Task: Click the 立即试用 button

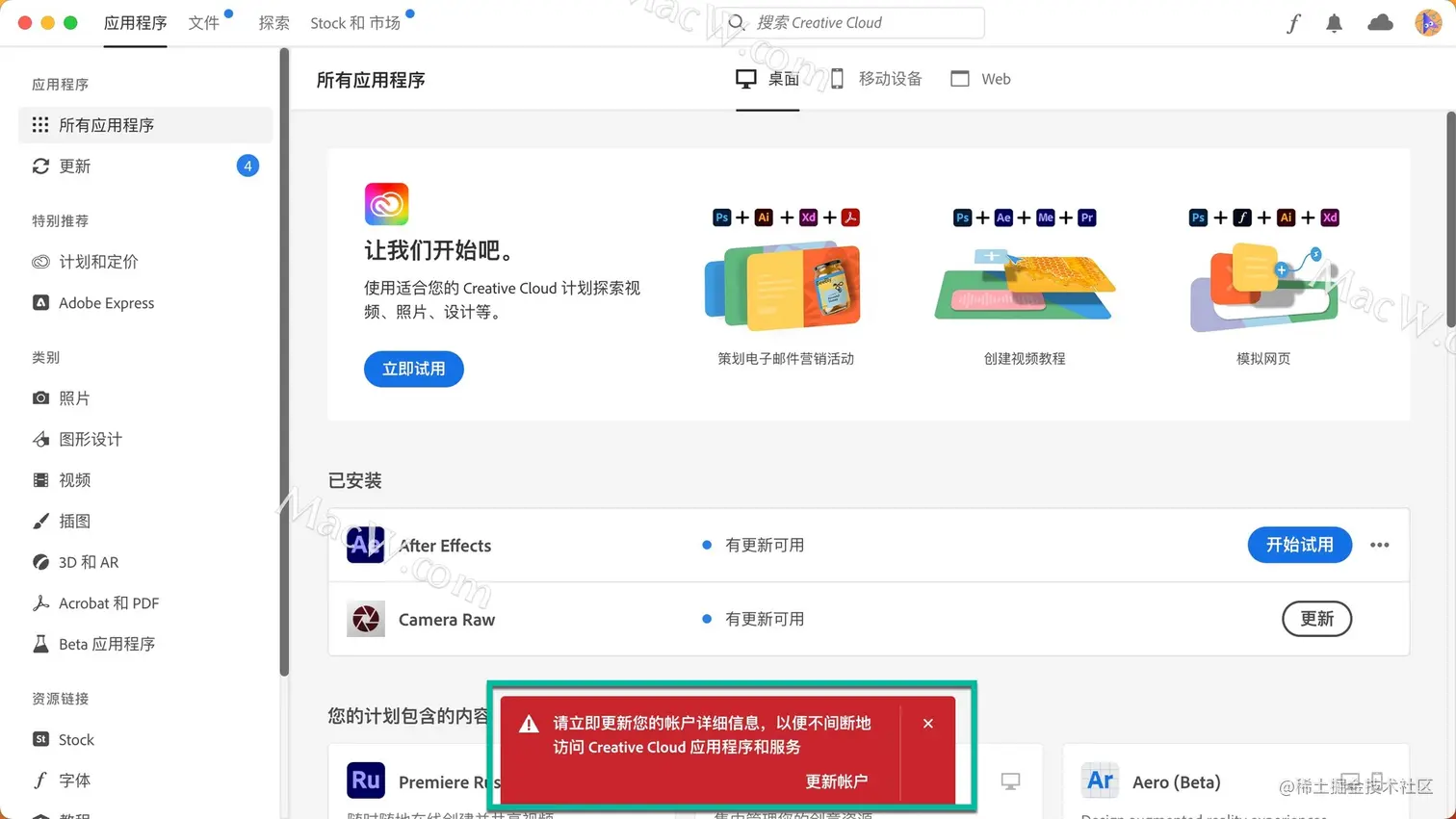Action: point(414,369)
